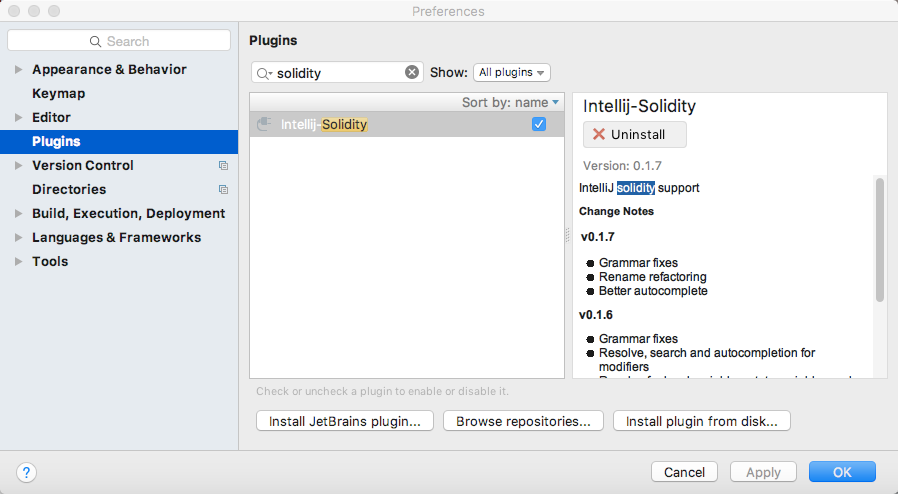Disable the Intellij-Solidity plugin checkbox
898x494 pixels.
point(539,124)
